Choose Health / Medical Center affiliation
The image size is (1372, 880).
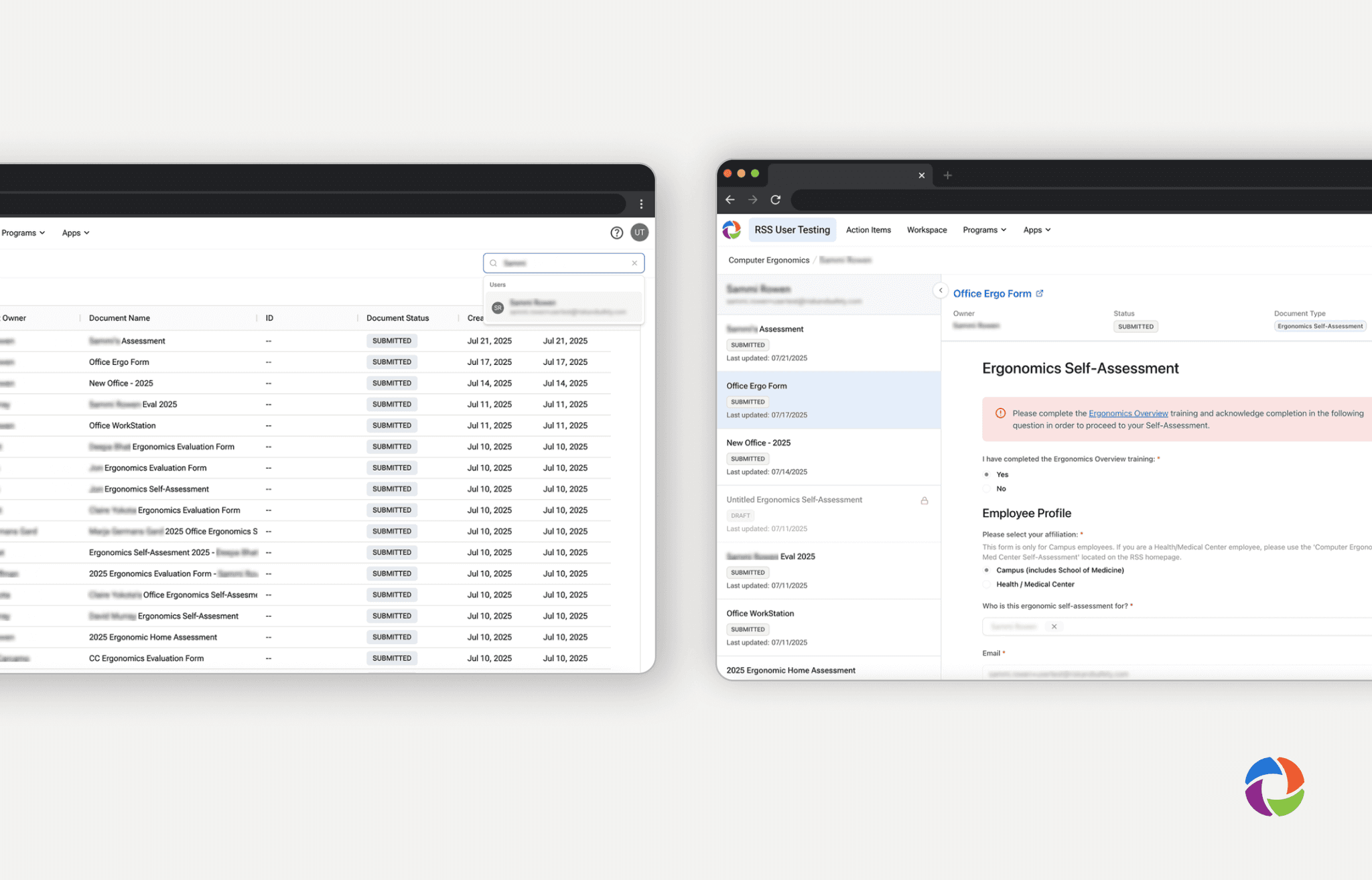[x=986, y=585]
